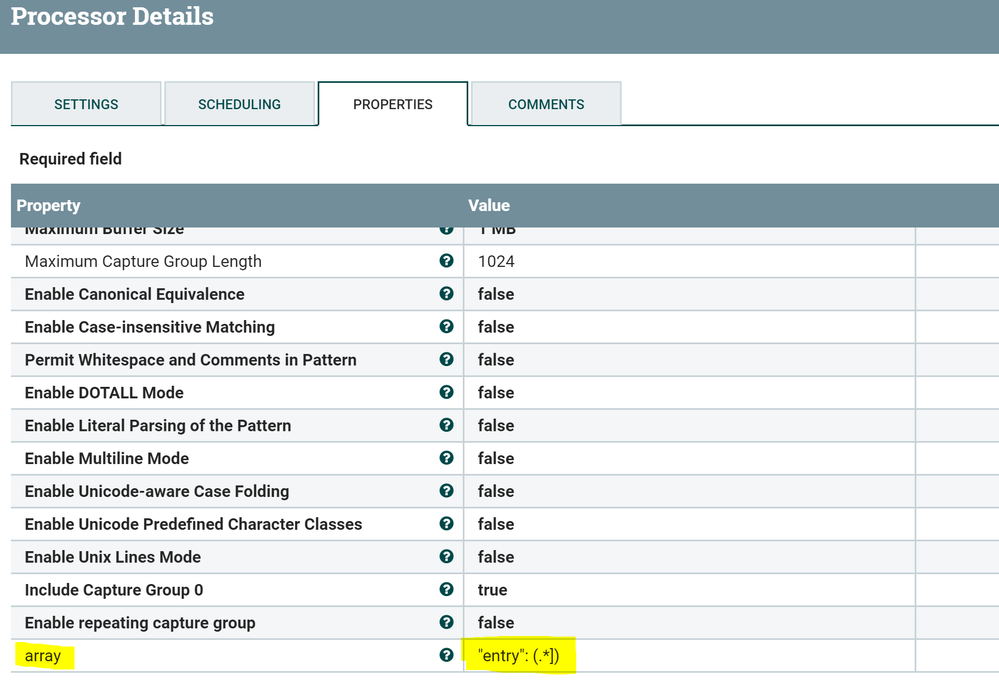999x691 pixels.
Task: Change Enable DOTALL Mode false value
Action: [496, 393]
